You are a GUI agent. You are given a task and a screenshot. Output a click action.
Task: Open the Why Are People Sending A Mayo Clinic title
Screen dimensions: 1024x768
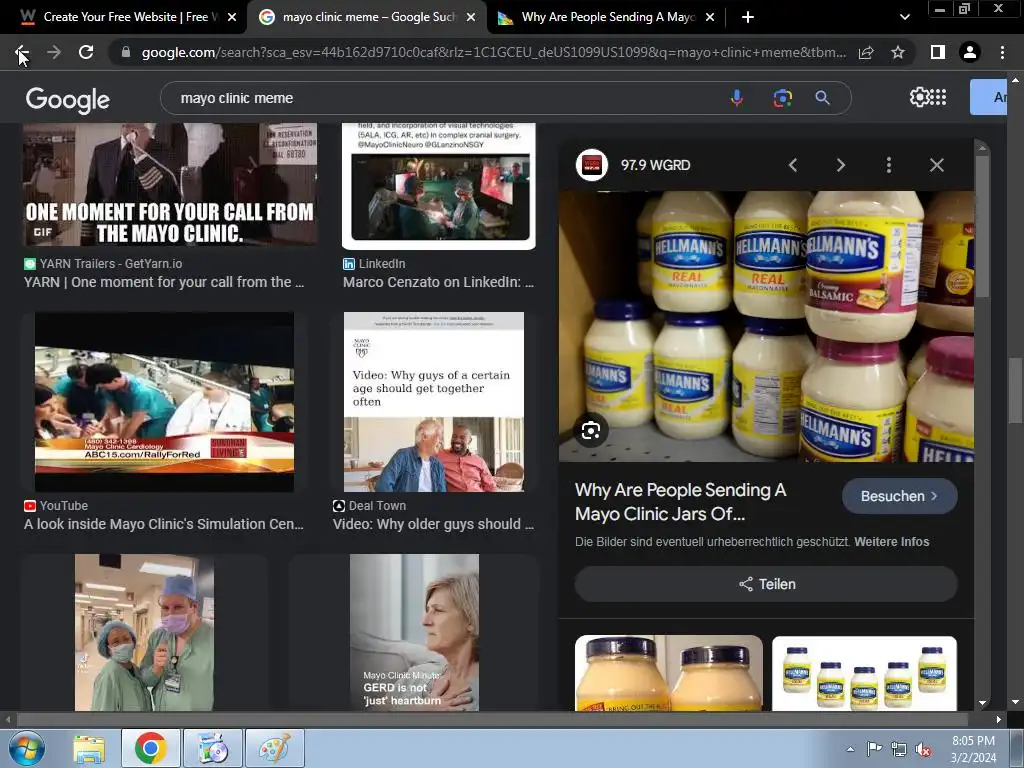point(680,502)
